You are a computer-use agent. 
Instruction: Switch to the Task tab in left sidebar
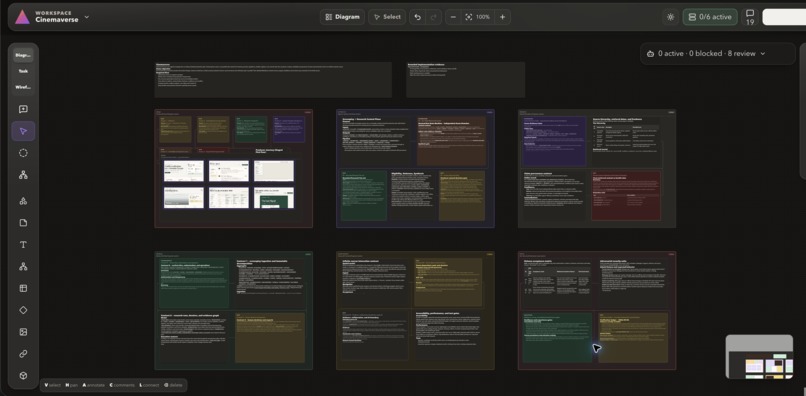(x=23, y=71)
